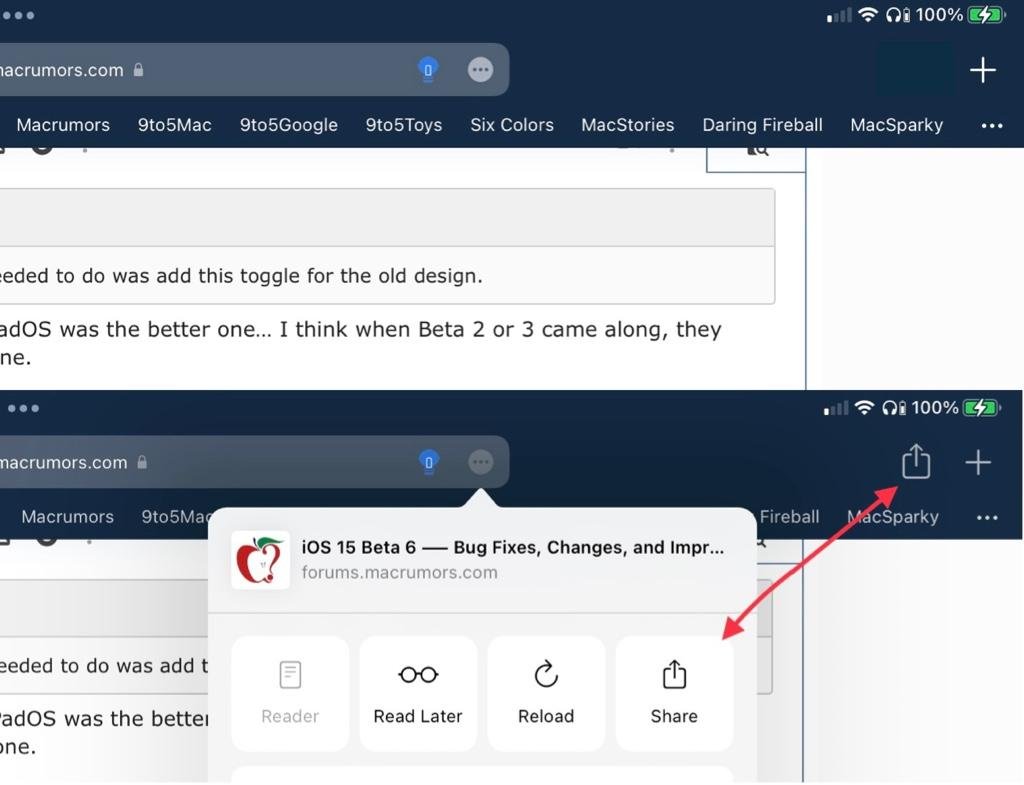Tap the Reader button in popup menu
The height and width of the screenshot is (785, 1024).
tap(290, 694)
